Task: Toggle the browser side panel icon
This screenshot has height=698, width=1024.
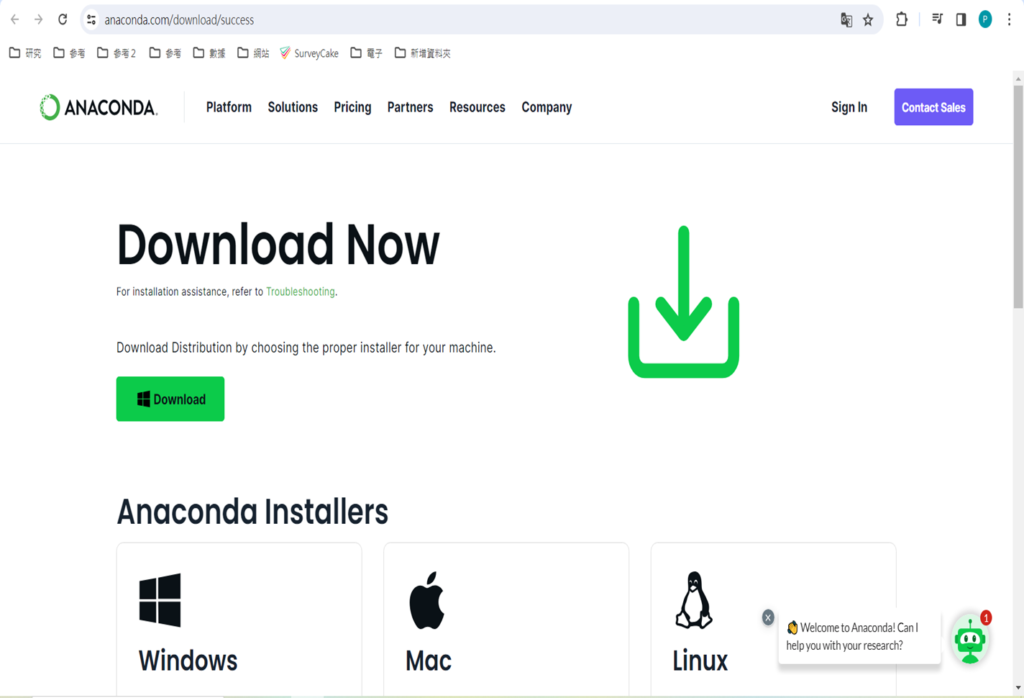Action: coord(961,19)
